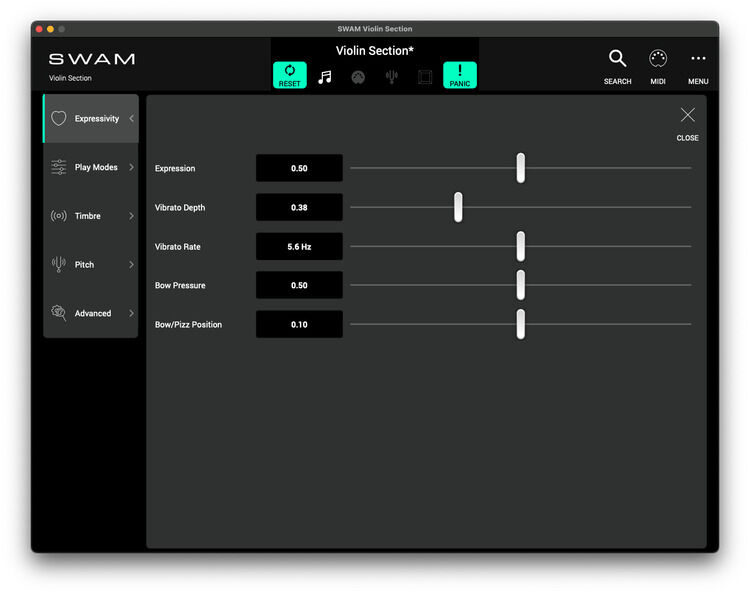
Task: Open the music note page in toolbar
Action: [x=325, y=77]
